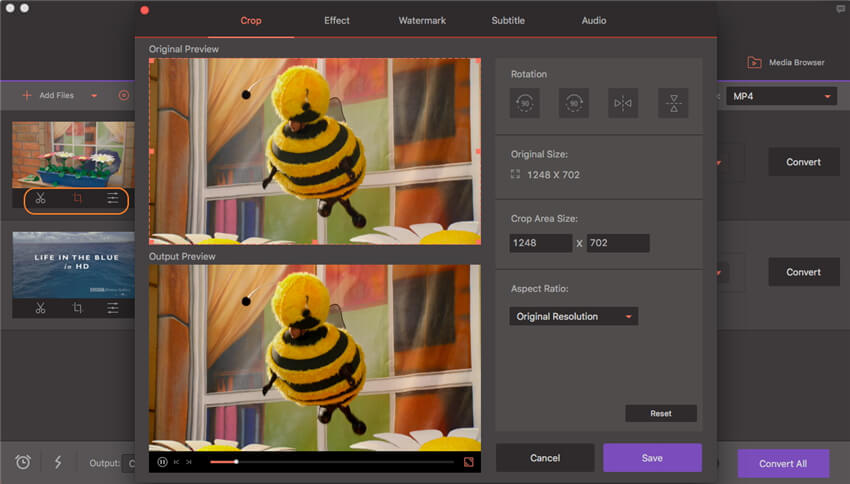Open effects settings icon under bee video
The image size is (850, 484).
[113, 198]
